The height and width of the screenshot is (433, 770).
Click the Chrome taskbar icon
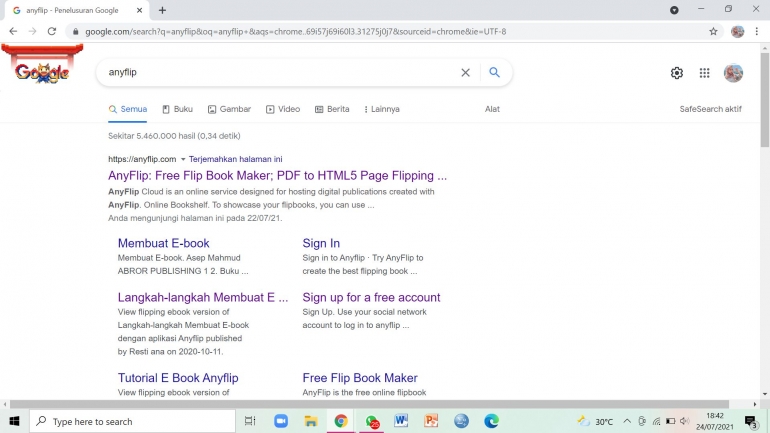pos(341,421)
